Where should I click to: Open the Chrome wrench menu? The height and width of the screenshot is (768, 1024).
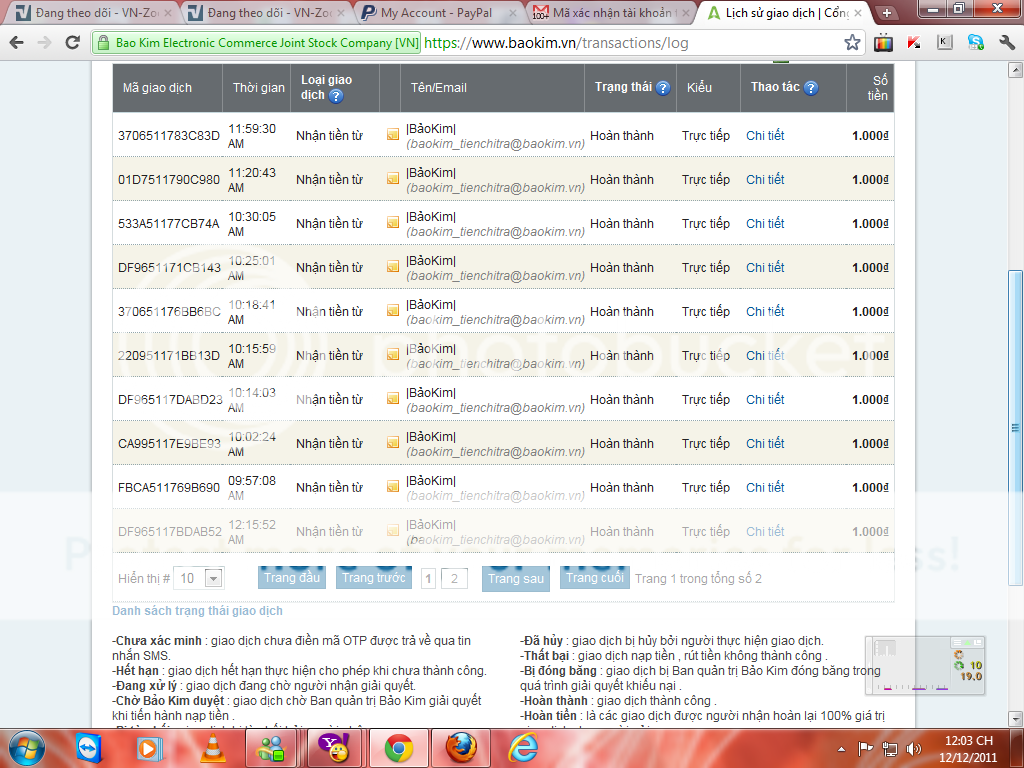pos(1006,43)
